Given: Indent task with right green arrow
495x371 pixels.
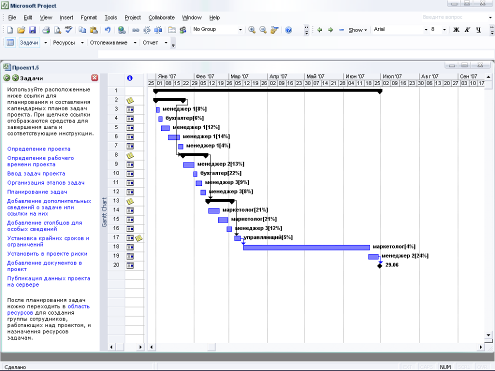Looking at the screenshot, I should coord(330,30).
